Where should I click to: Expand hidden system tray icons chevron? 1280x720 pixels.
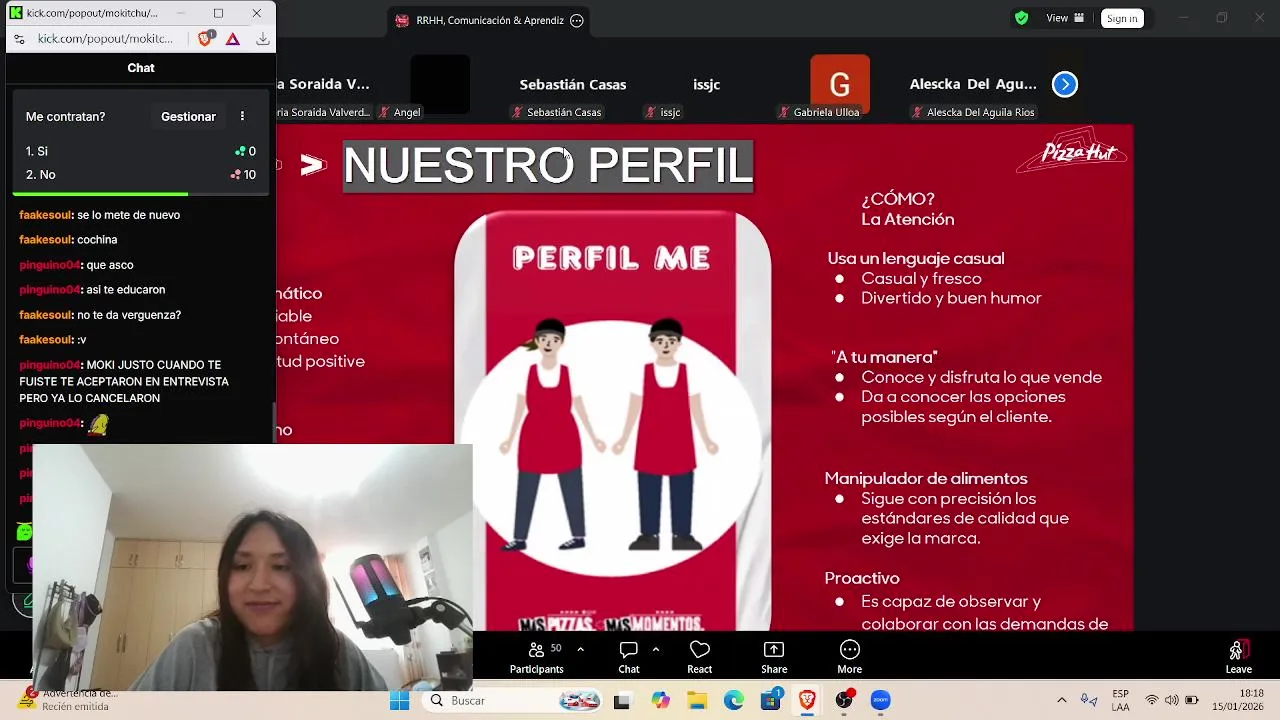coord(1061,700)
